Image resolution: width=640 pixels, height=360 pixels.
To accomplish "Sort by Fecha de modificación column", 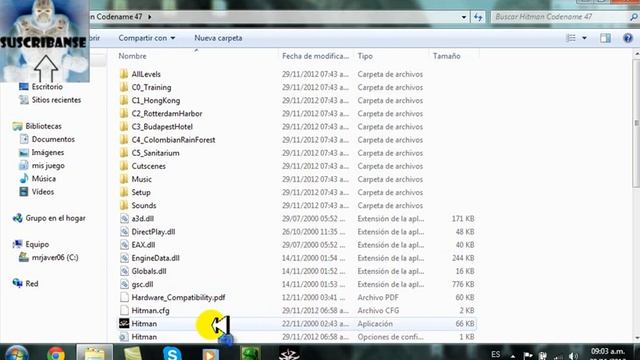I will click(x=316, y=56).
